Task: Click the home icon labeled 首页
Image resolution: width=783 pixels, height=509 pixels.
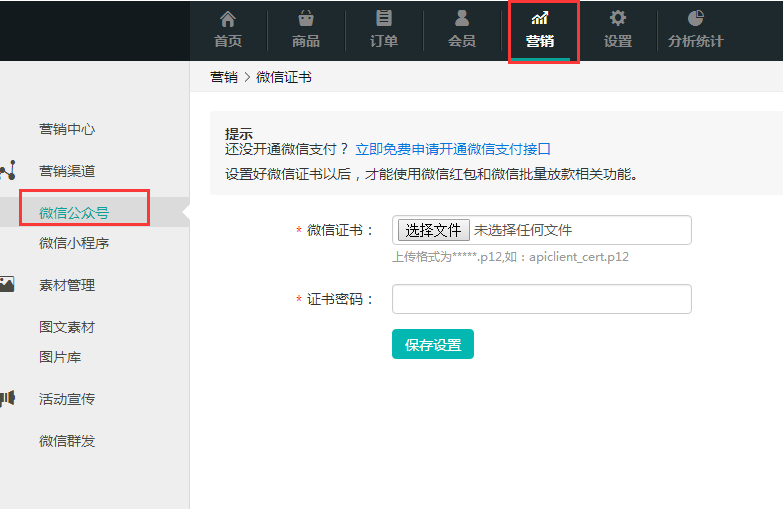Action: pyautogui.click(x=228, y=19)
